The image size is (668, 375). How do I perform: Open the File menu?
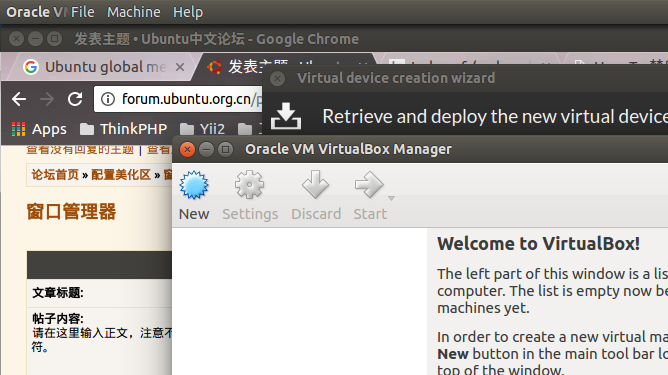pos(83,12)
